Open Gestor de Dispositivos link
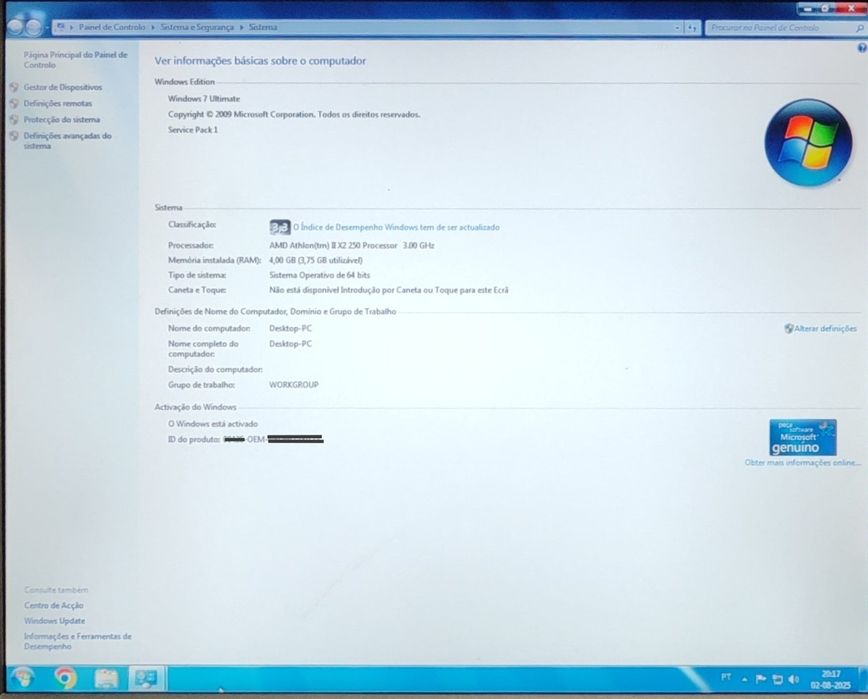The image size is (868, 699). [x=63, y=87]
